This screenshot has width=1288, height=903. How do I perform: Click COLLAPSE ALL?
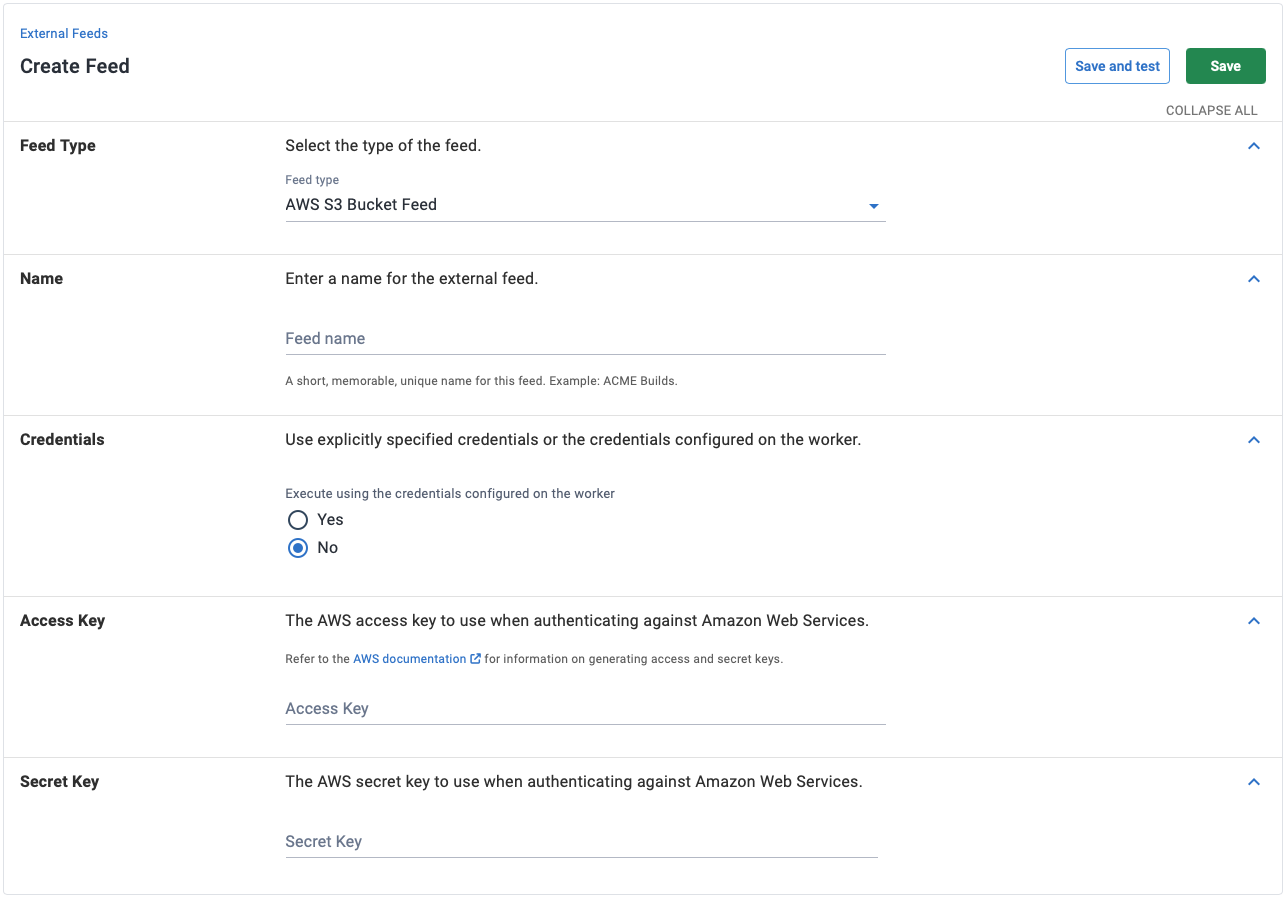[1211, 110]
